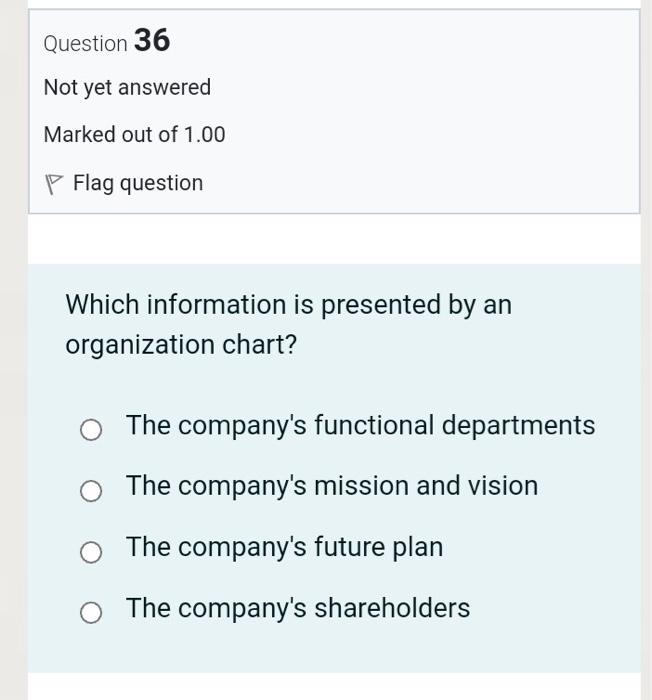Click the "Marked out of 1.00" text

tap(134, 135)
